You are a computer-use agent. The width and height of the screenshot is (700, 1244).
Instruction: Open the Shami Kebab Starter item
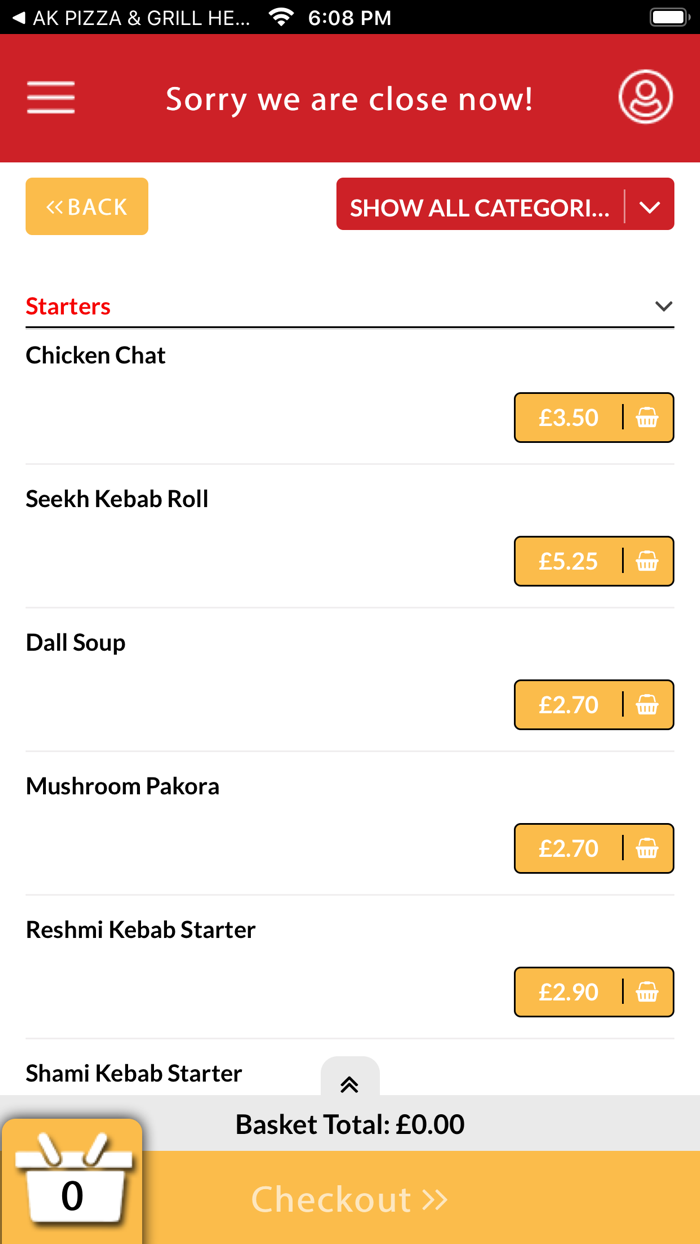(x=134, y=1073)
